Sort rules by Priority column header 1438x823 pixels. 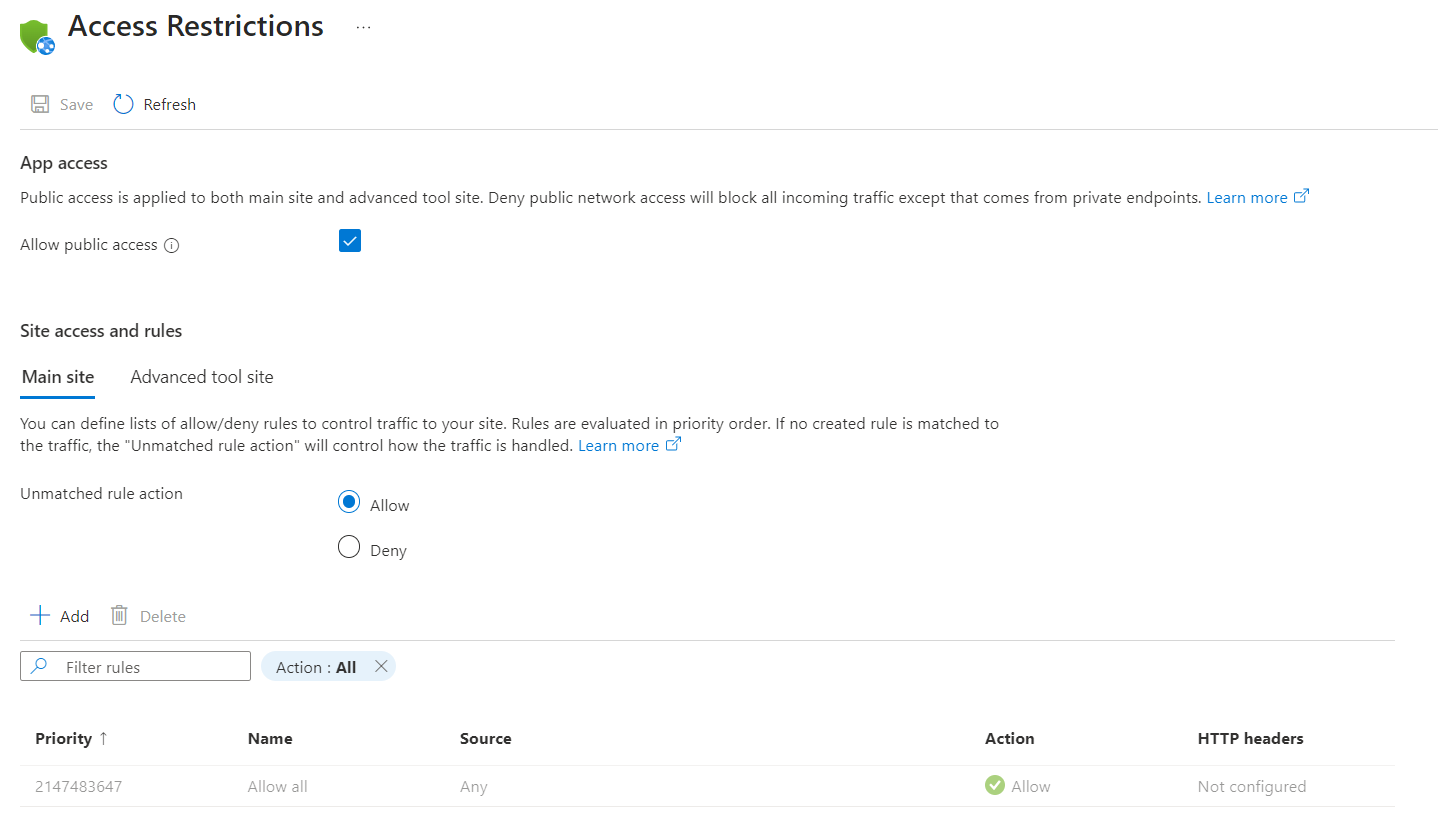coord(71,738)
